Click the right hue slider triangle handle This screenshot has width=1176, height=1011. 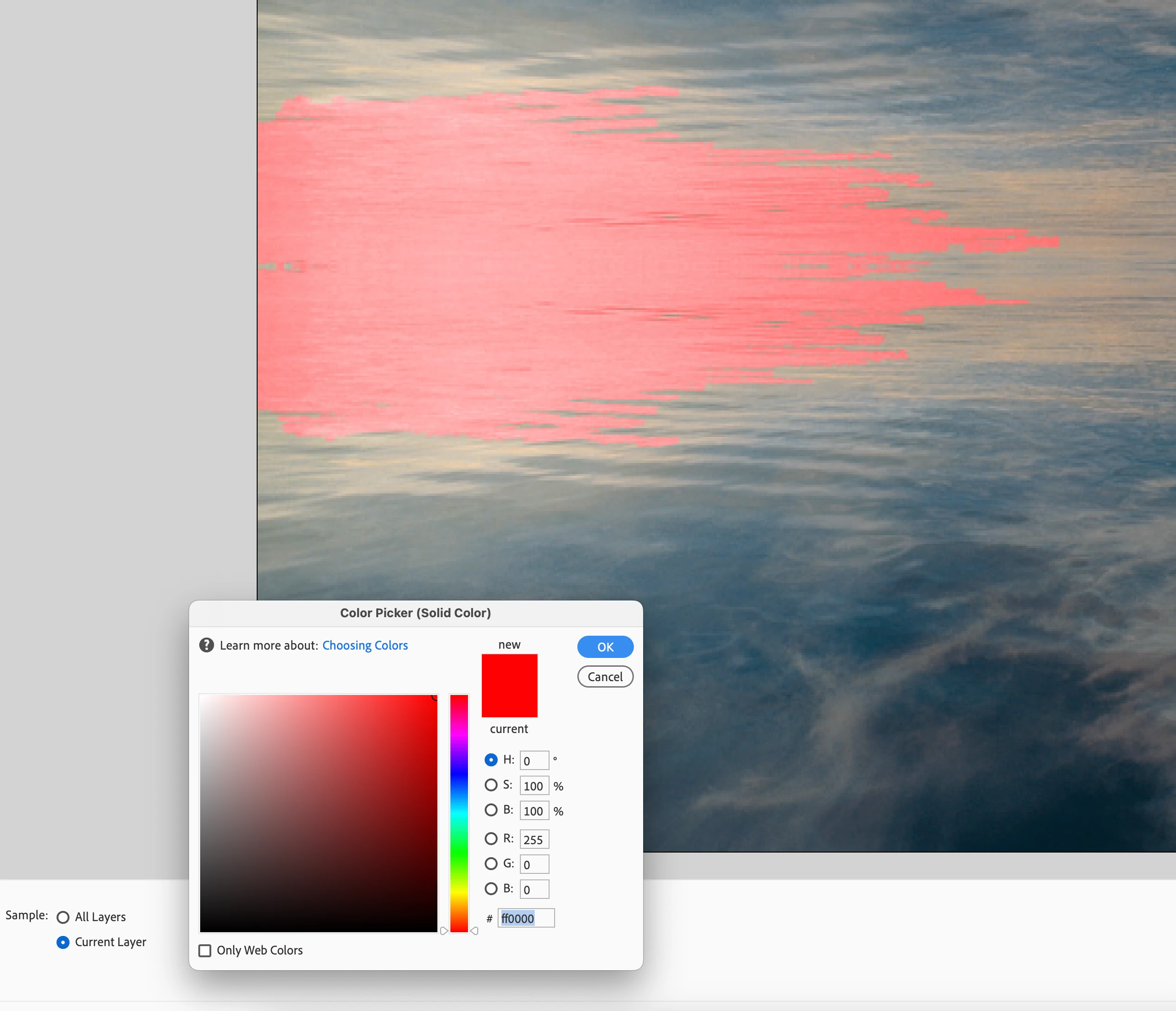click(x=474, y=930)
